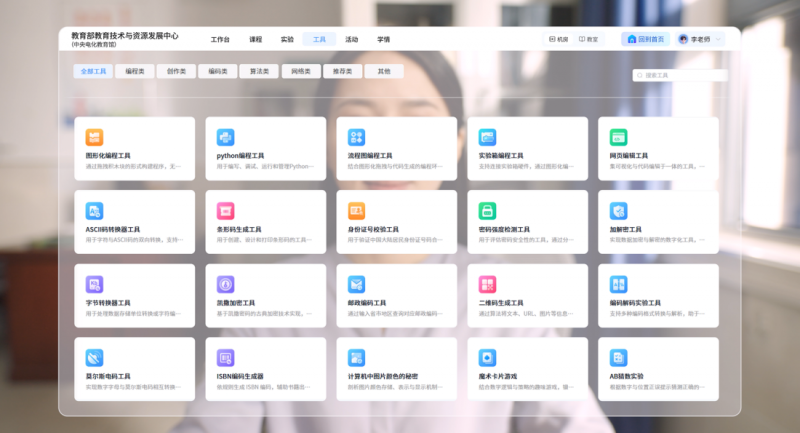The width and height of the screenshot is (800, 433).
Task: Open the 图形化编程工具 icon
Action: click(x=94, y=137)
